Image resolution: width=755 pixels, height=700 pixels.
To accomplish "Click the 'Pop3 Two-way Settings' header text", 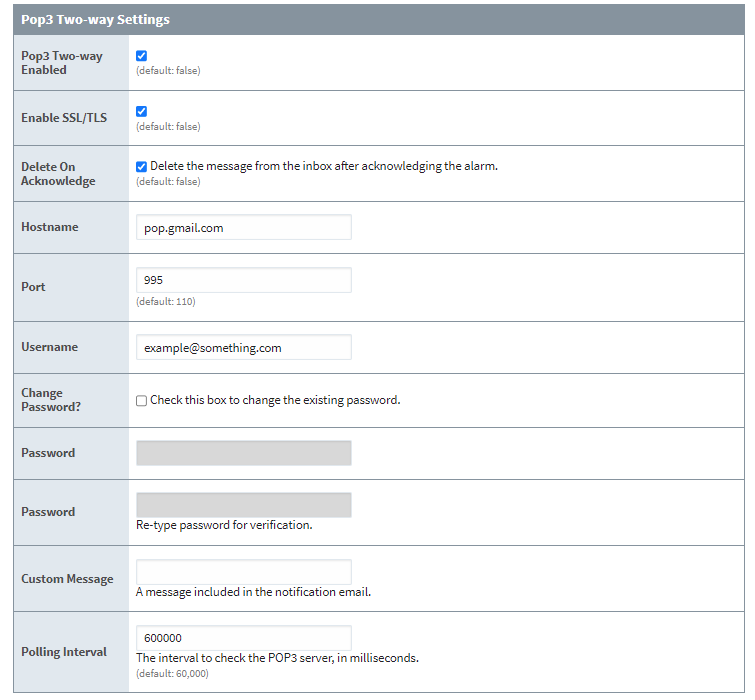I will 95,20.
